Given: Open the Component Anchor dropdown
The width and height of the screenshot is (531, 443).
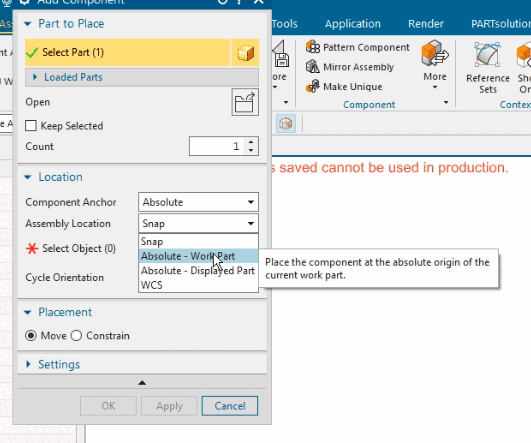Looking at the screenshot, I should click(x=198, y=202).
